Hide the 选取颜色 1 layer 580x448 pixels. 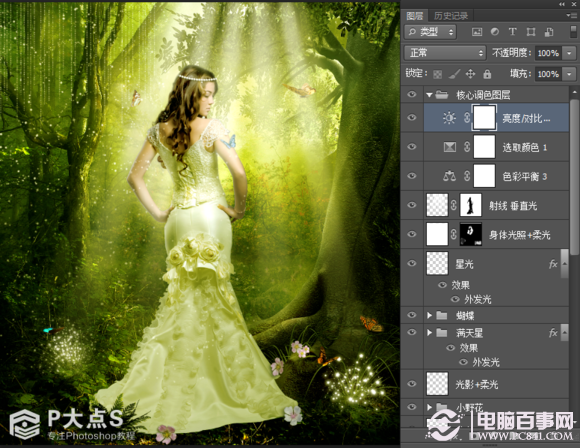412,147
